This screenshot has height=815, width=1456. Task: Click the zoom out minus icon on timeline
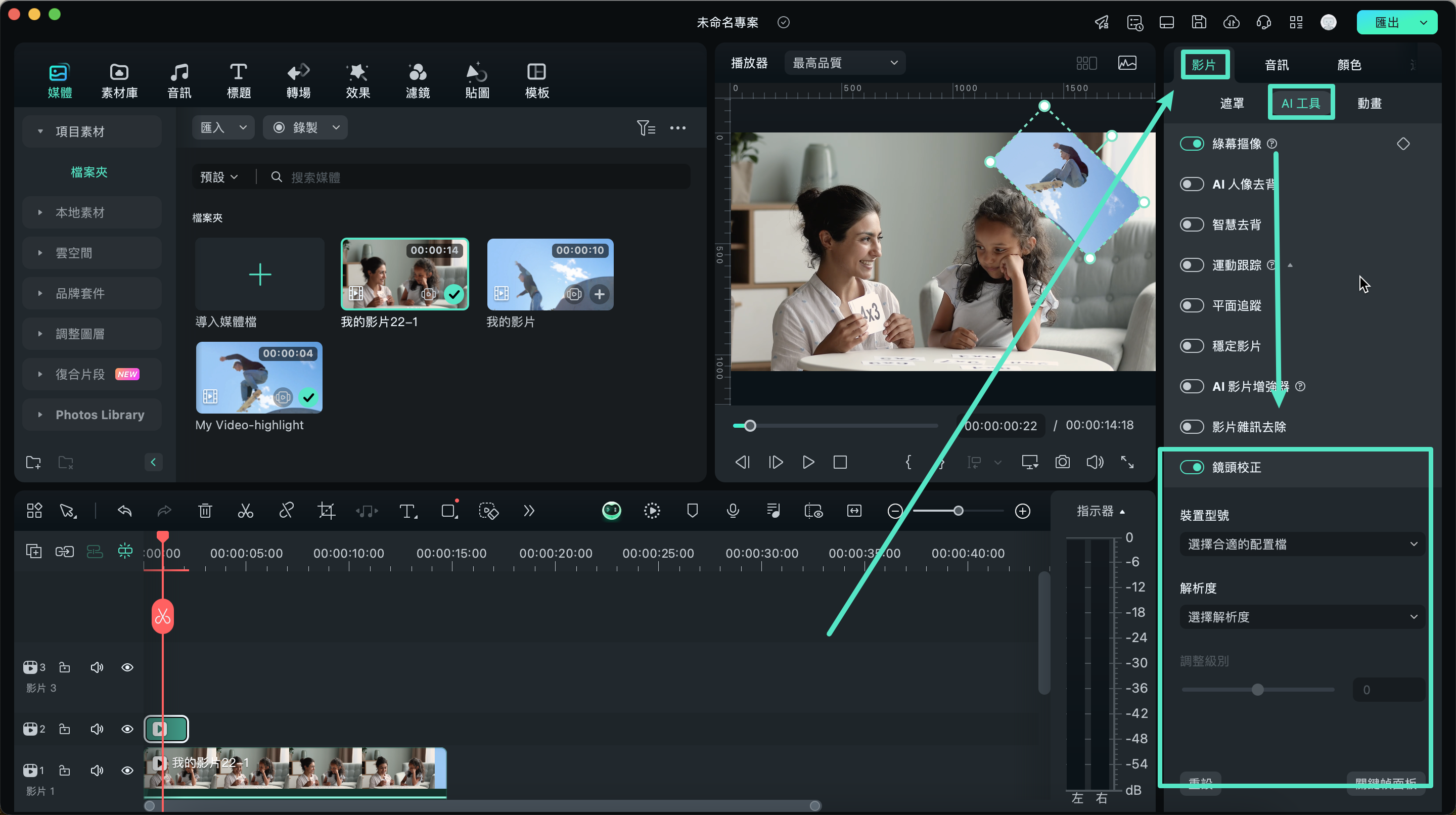pos(895,511)
